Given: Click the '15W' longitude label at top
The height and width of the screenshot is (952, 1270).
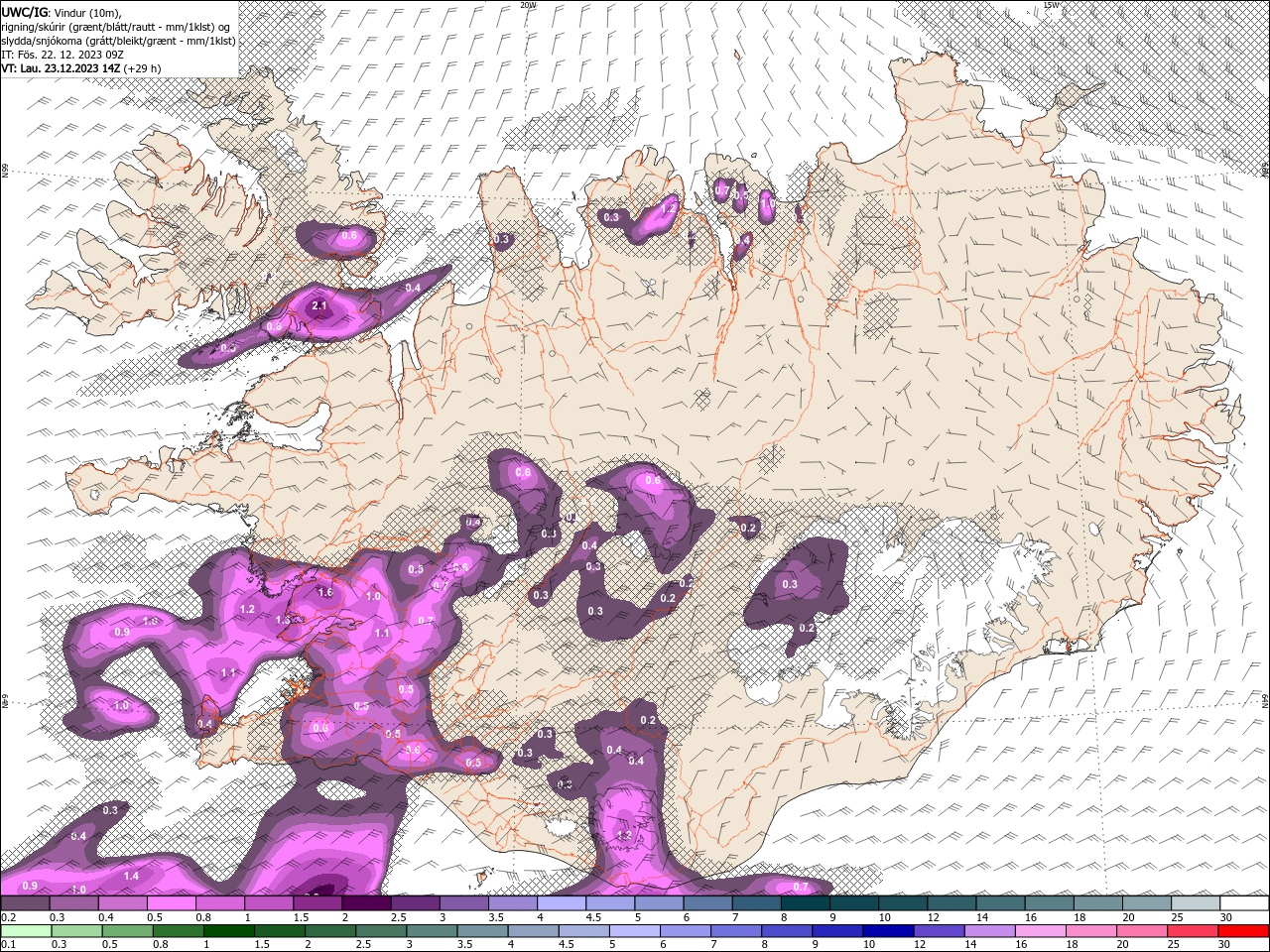Looking at the screenshot, I should click(x=1053, y=5).
